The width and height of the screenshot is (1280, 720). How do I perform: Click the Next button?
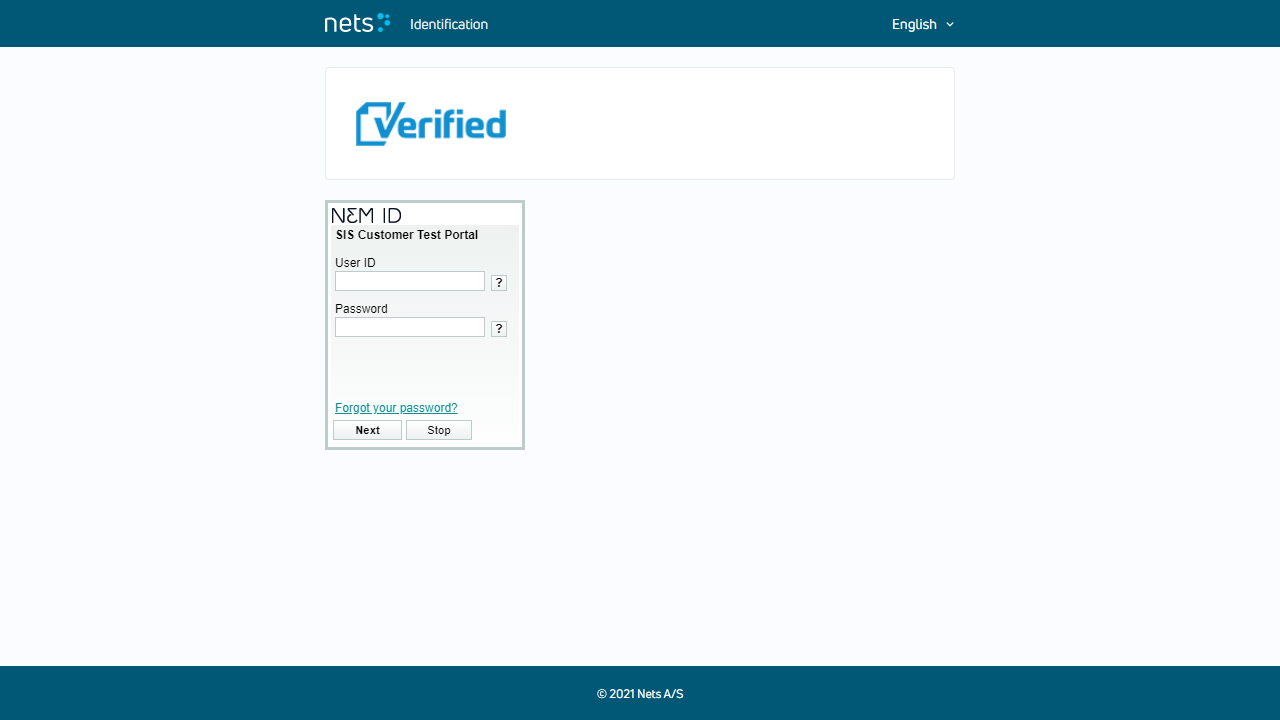tap(368, 430)
